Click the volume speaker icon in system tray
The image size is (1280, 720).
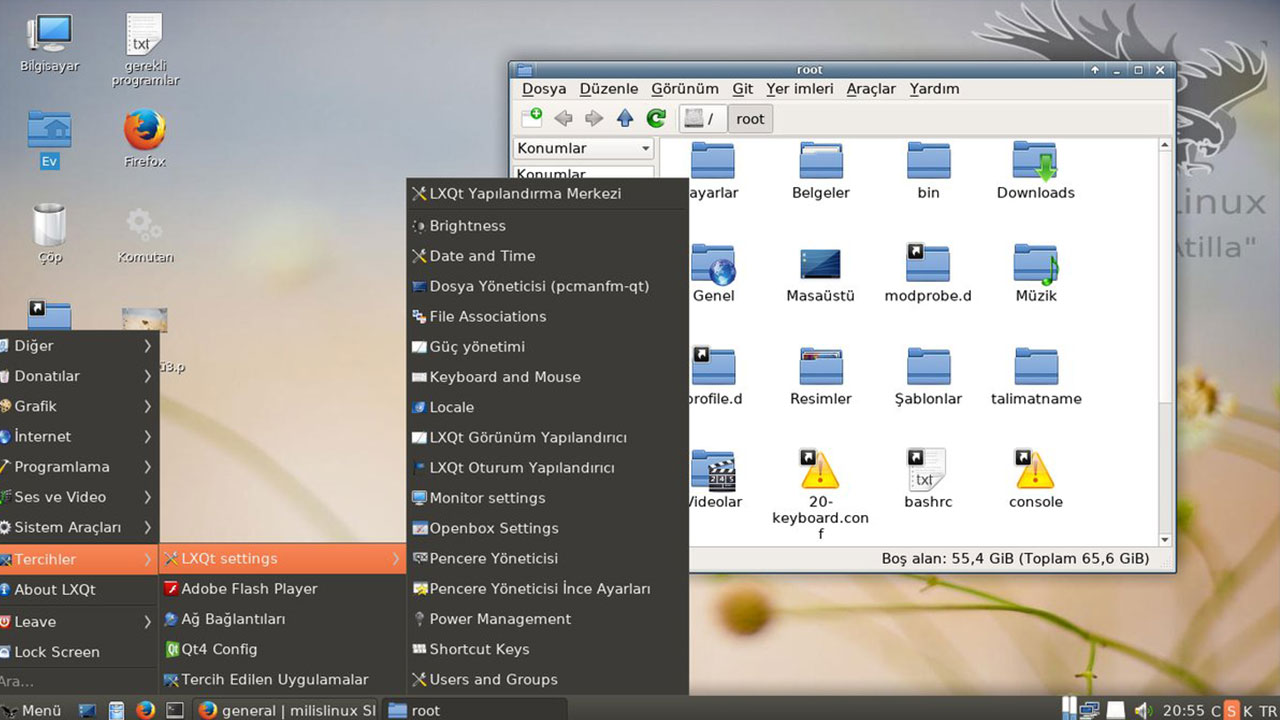pyautogui.click(x=1143, y=710)
